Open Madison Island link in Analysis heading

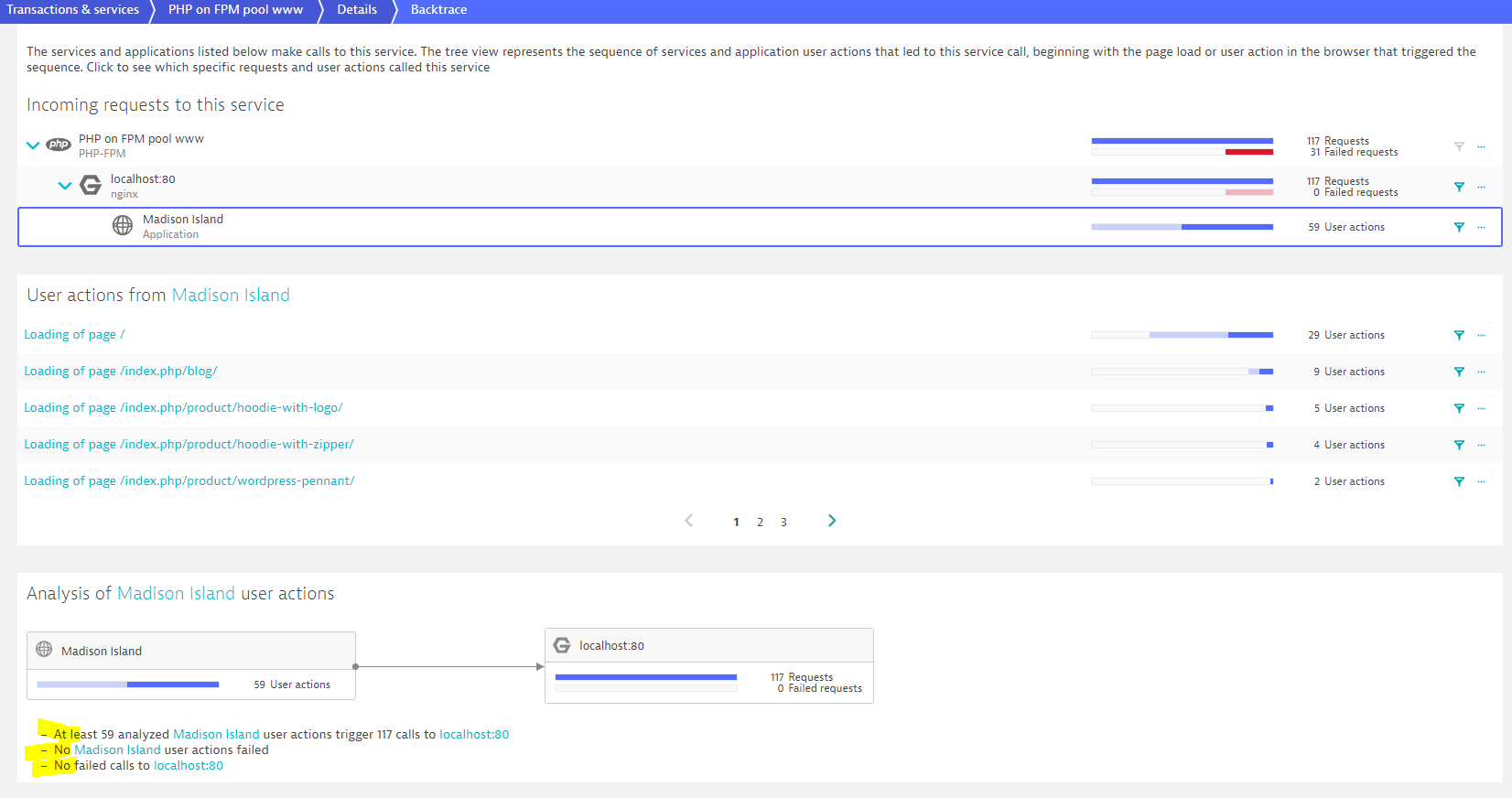(x=176, y=594)
